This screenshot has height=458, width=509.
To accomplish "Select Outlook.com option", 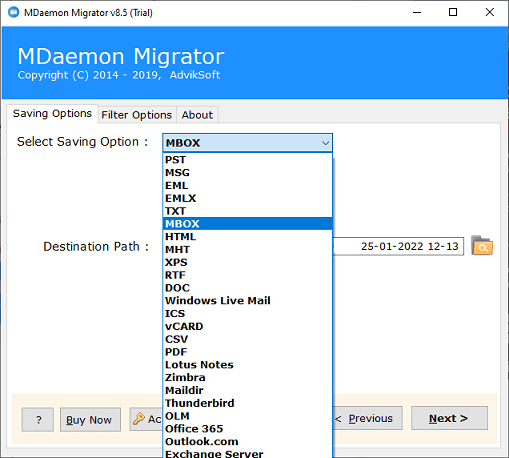I will click(247, 441).
